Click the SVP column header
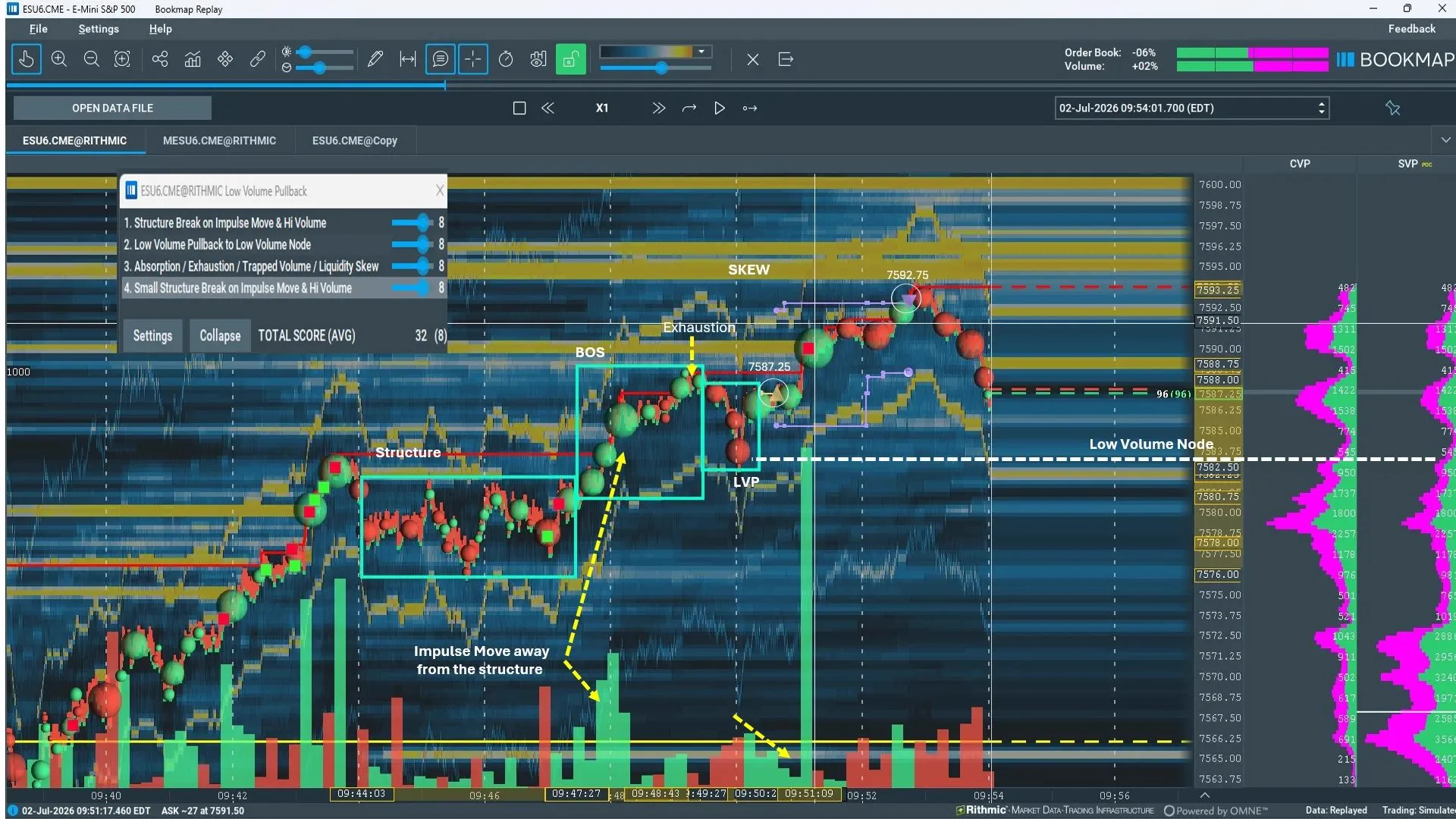This screenshot has width=1456, height=819. click(1408, 164)
